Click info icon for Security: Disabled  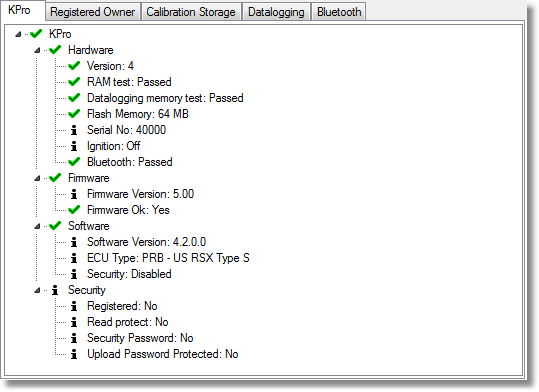pyautogui.click(x=74, y=274)
